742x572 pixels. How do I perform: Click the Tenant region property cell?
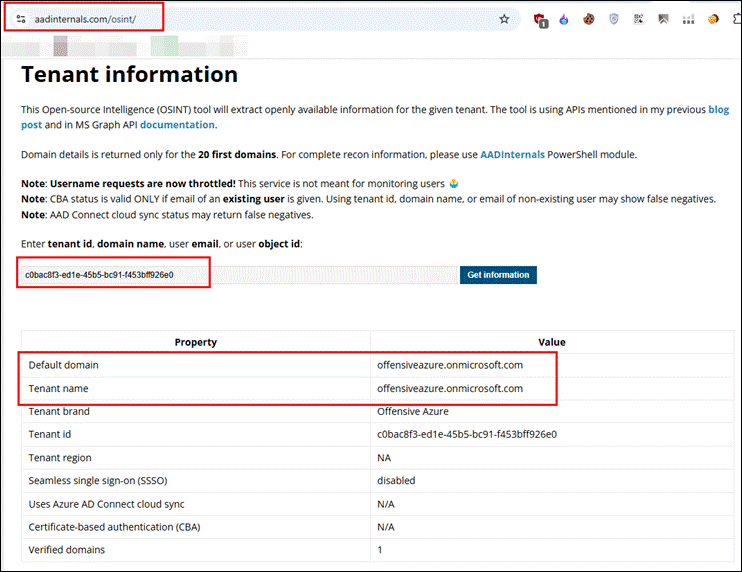[x=195, y=458]
